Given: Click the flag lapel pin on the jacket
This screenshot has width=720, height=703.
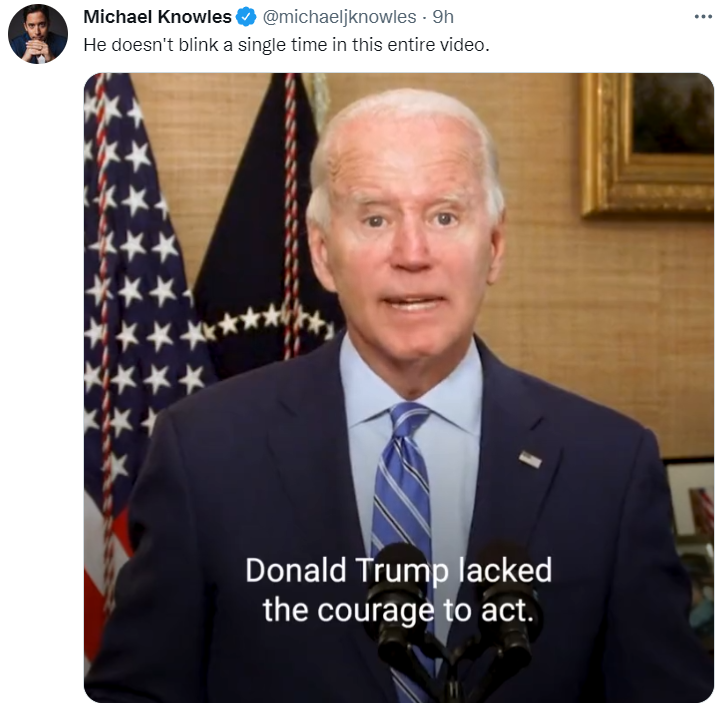Looking at the screenshot, I should [530, 459].
